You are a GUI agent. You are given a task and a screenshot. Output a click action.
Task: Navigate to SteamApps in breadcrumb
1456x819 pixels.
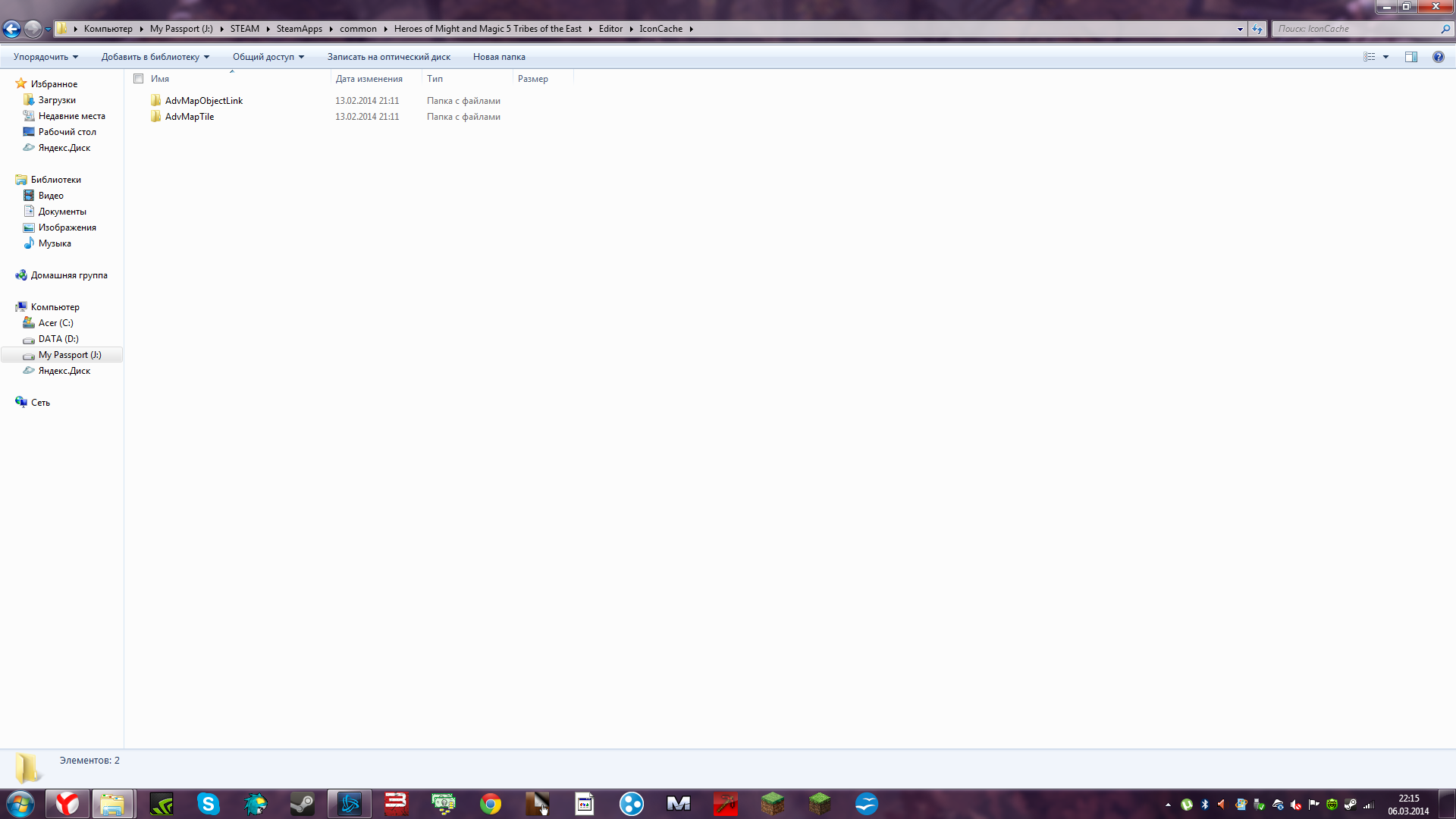[x=299, y=29]
